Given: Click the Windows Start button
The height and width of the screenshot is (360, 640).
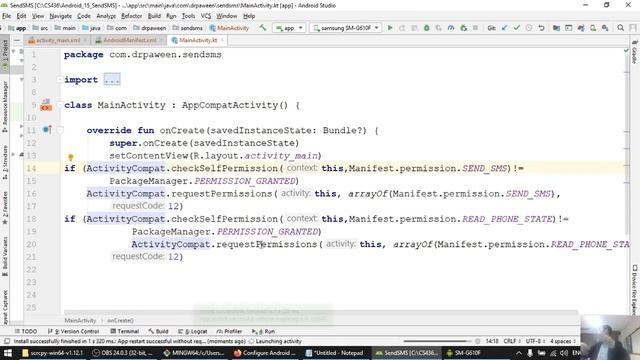Looking at the screenshot, I should (x=7, y=353).
